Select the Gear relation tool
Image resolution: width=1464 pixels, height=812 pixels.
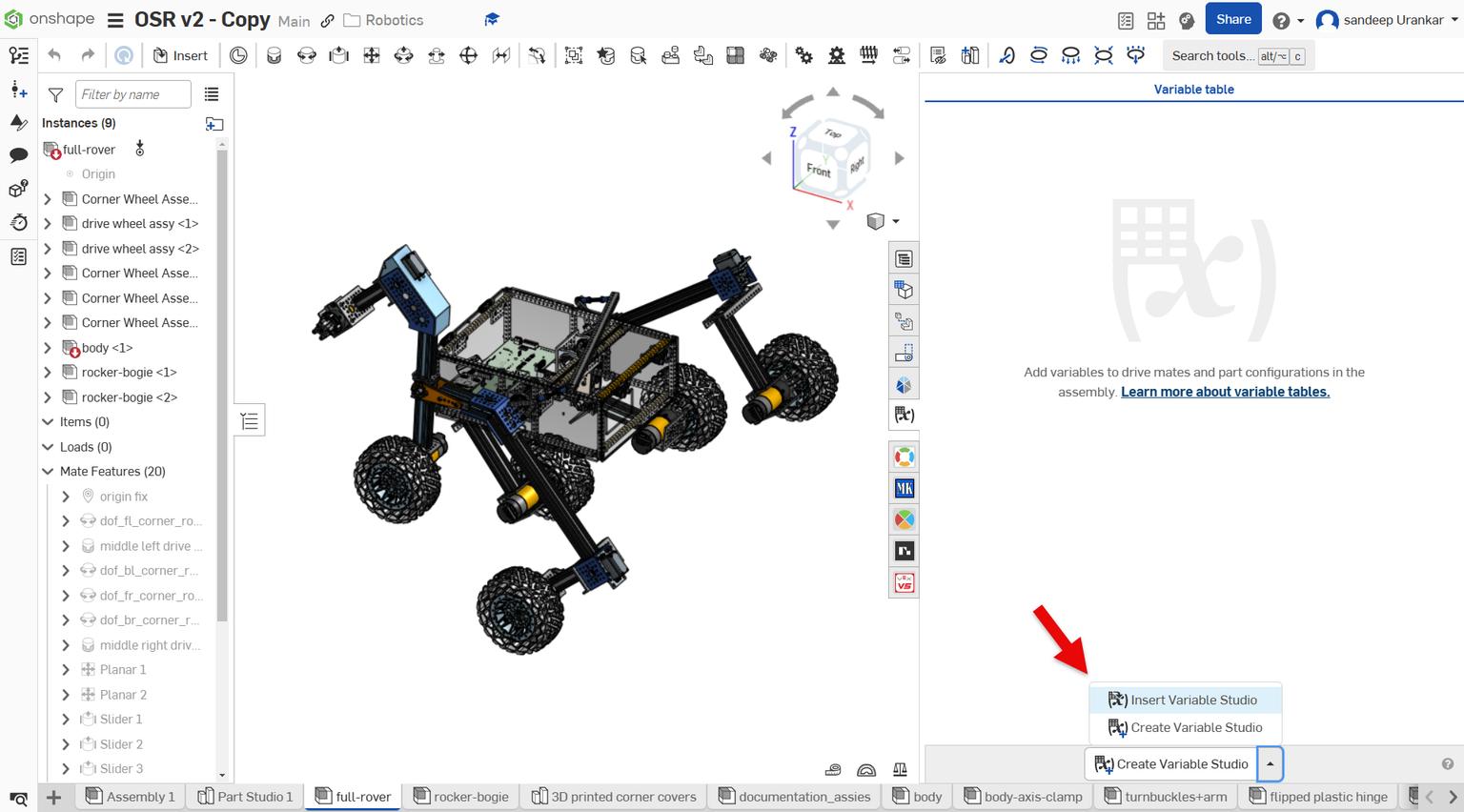pos(803,55)
